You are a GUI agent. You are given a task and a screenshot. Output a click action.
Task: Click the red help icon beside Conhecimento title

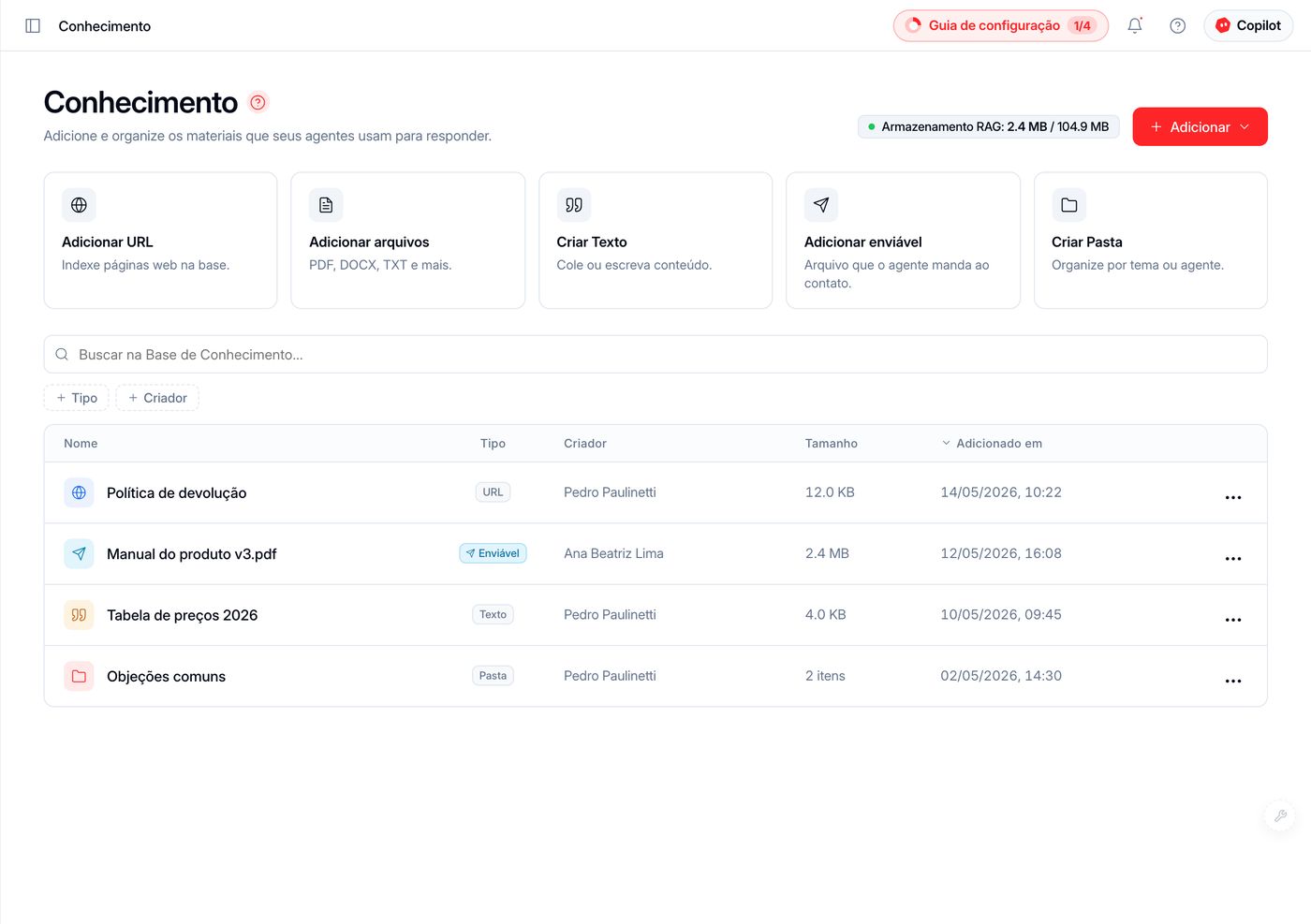pos(258,102)
